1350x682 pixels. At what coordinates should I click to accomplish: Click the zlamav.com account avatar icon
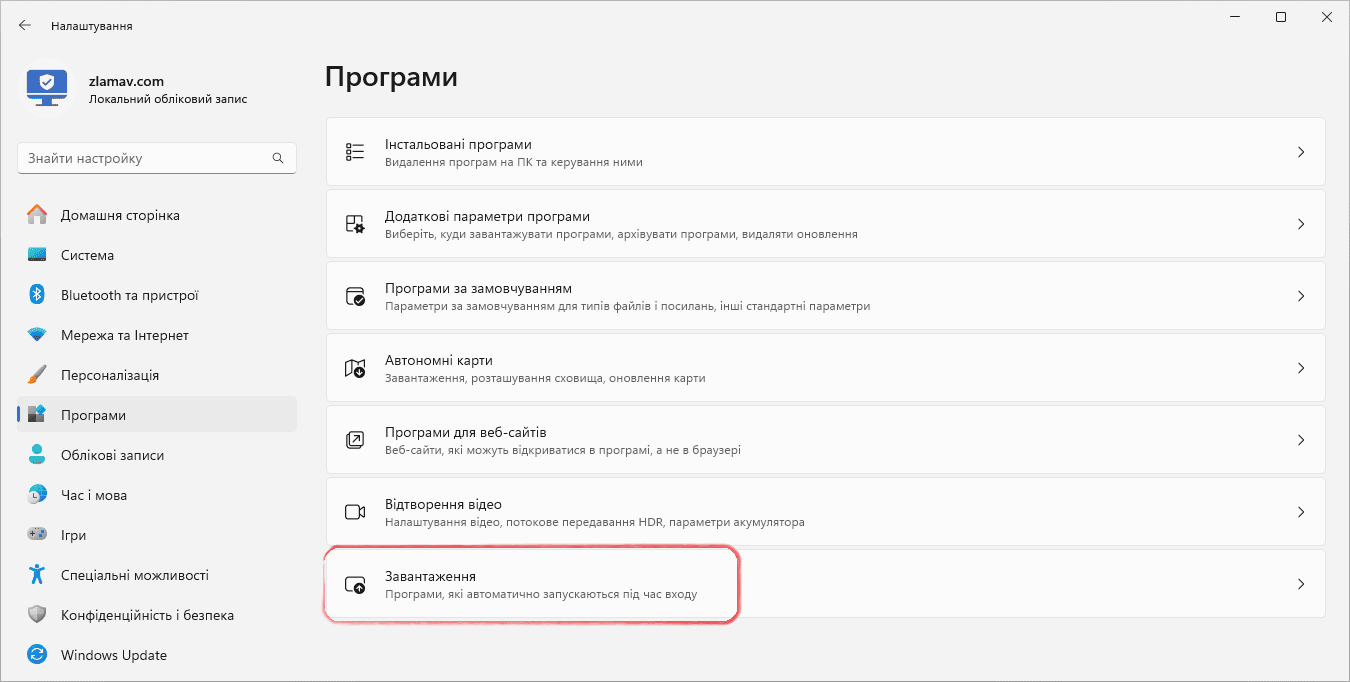pos(47,89)
